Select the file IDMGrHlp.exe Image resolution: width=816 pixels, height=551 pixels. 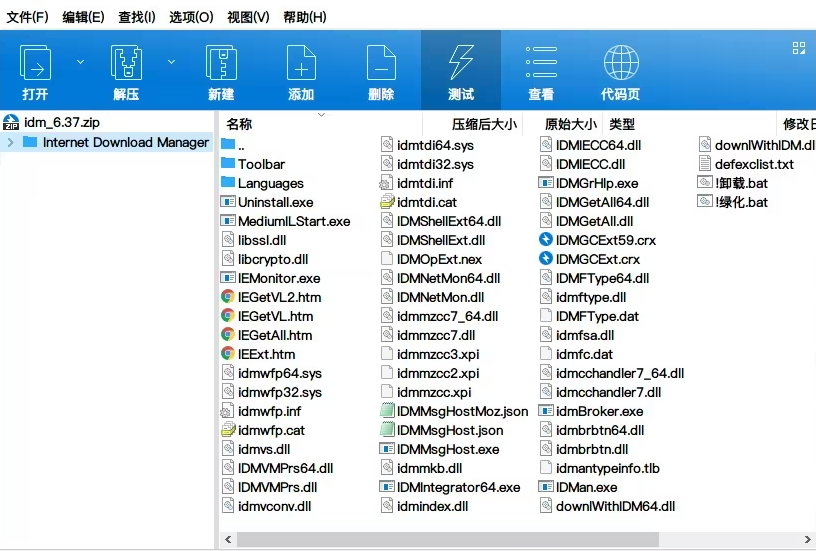click(596, 183)
